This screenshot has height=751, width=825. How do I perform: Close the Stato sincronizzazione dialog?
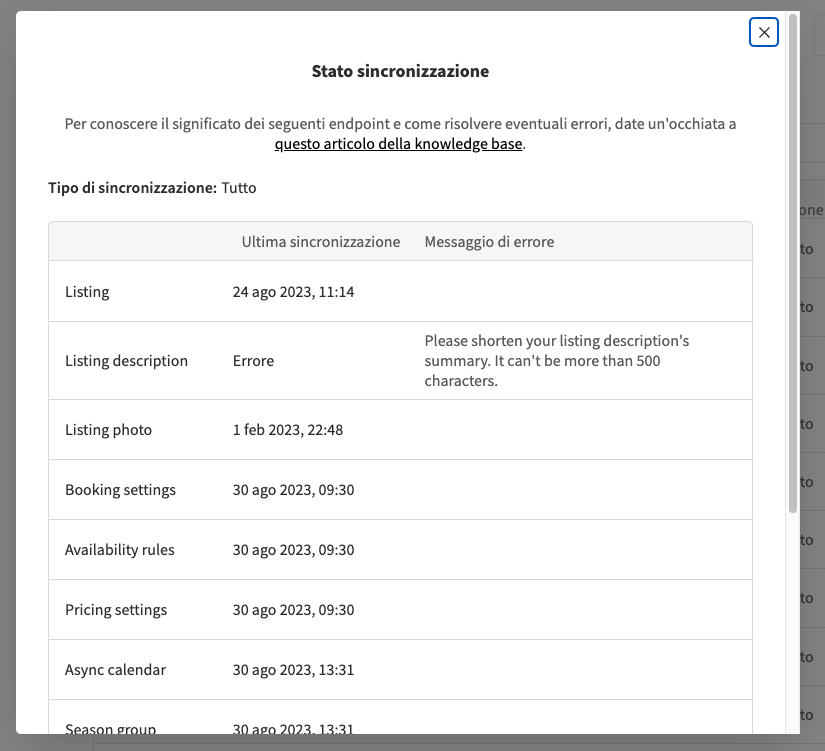(763, 32)
